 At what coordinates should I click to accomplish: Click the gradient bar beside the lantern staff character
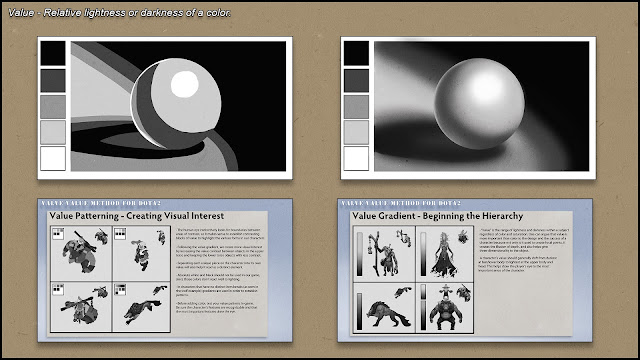(x=360, y=254)
